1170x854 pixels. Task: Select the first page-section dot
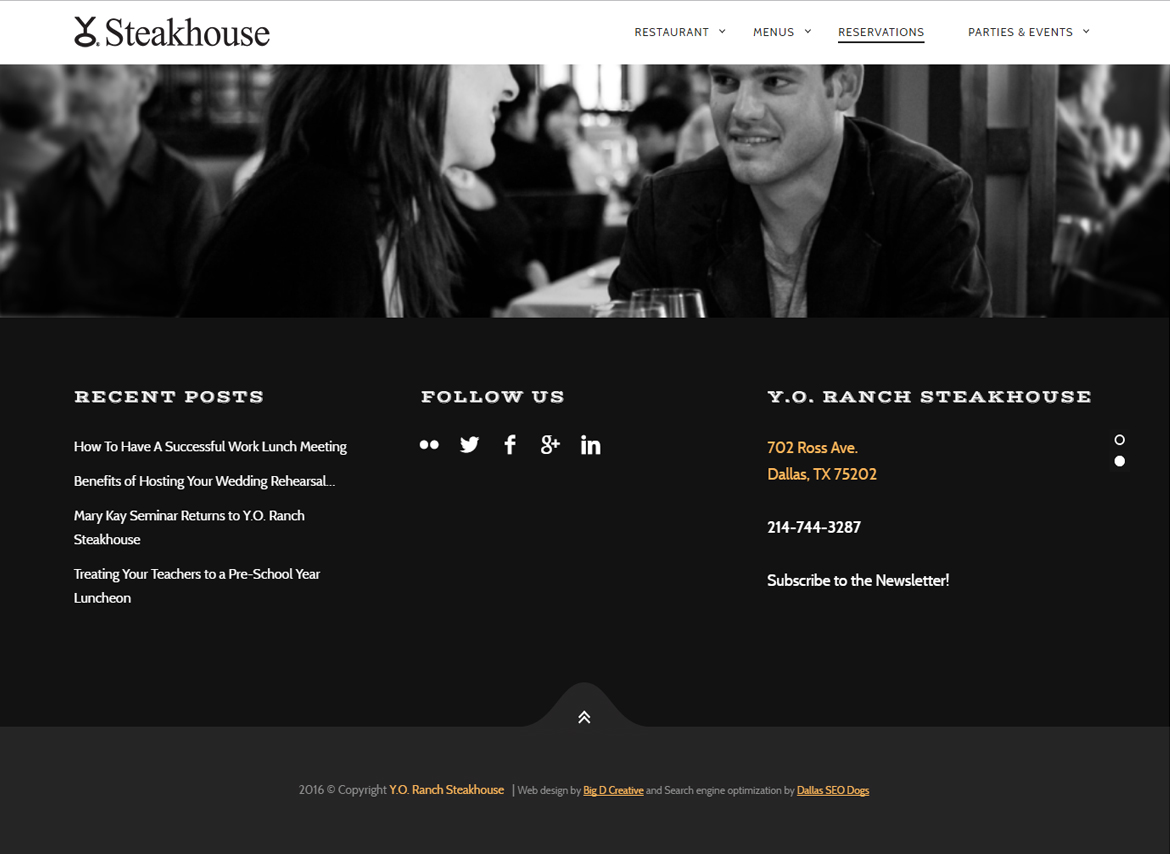point(1119,439)
